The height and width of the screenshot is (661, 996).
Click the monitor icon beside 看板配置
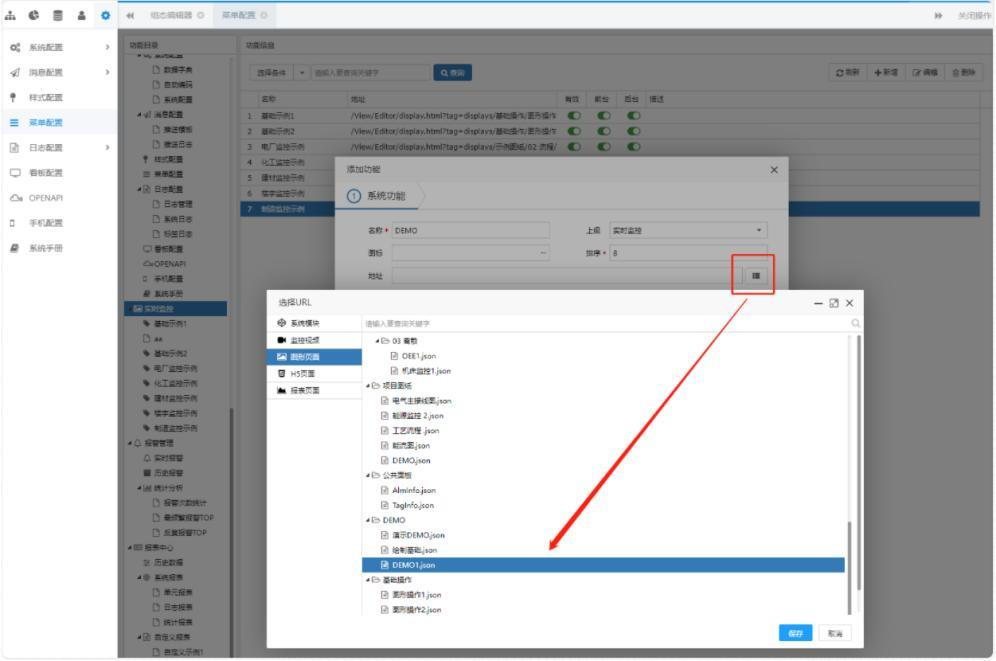click(15, 173)
